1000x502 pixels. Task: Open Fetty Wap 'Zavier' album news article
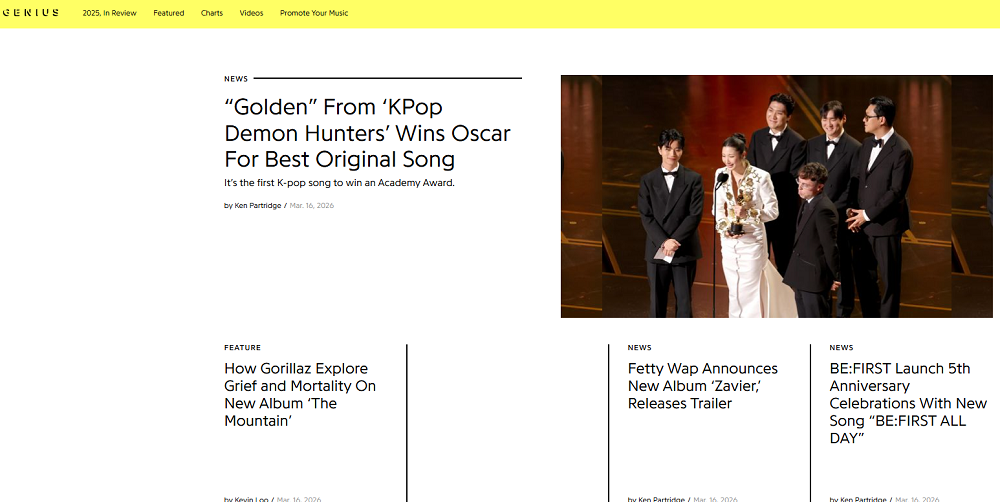tap(703, 386)
